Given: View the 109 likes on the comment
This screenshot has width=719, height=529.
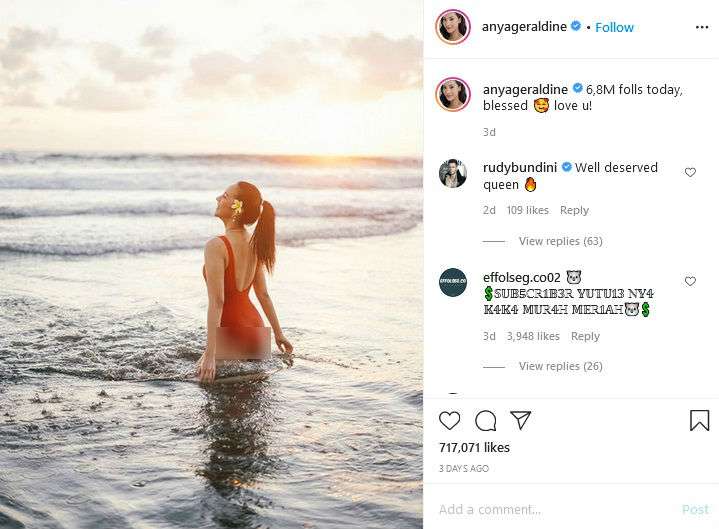Looking at the screenshot, I should click(x=527, y=210).
